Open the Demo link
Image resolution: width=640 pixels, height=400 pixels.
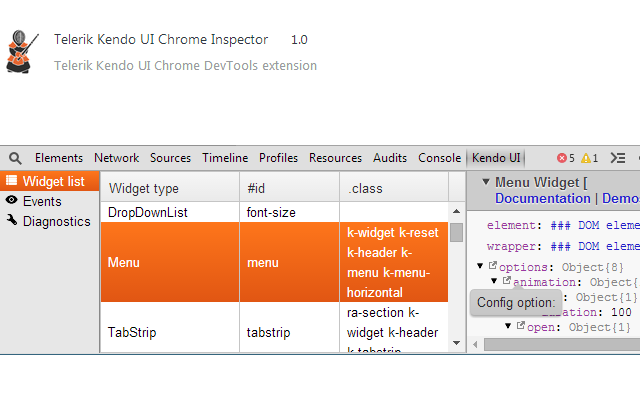[621, 198]
